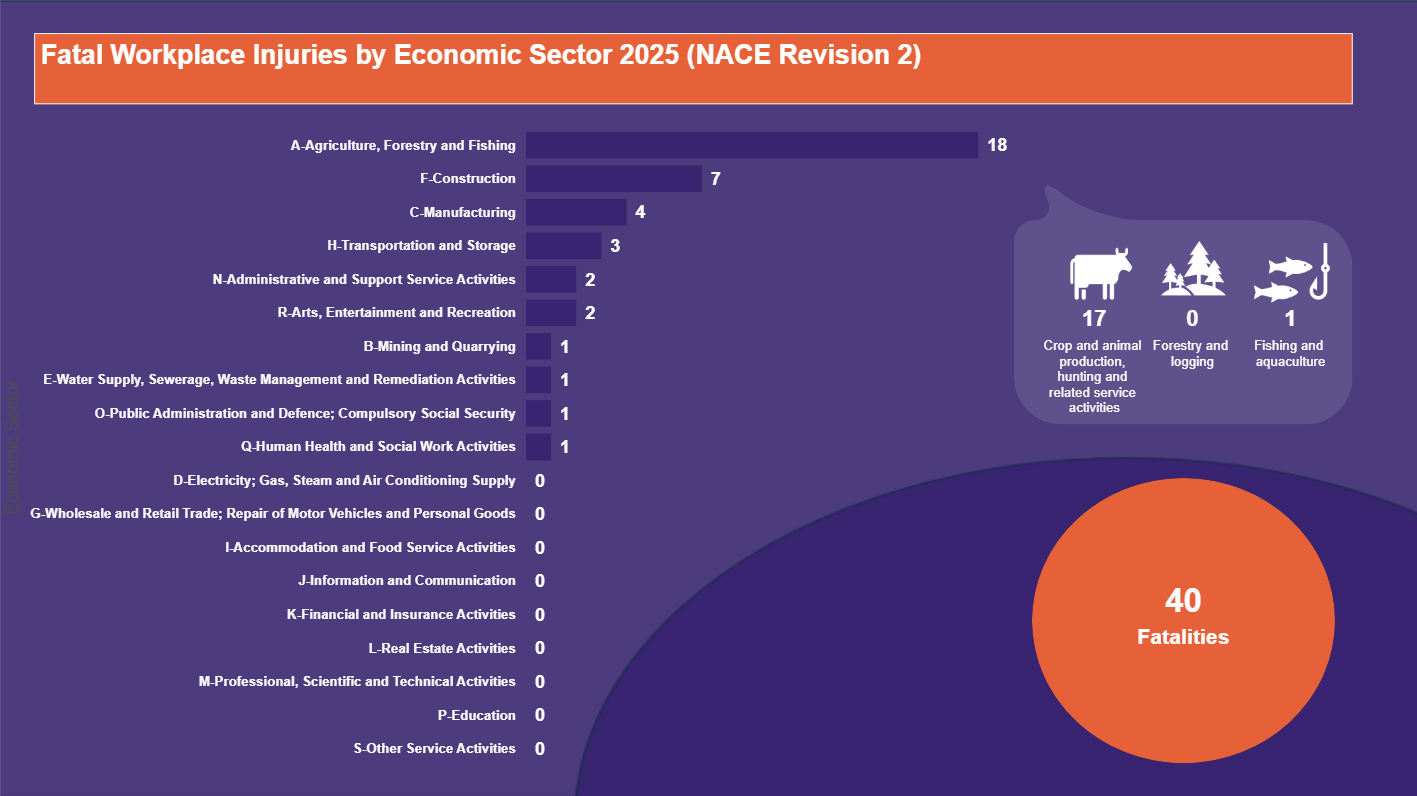Select the Arts, Entertainment and Recreation bar
This screenshot has height=796, width=1417.
(x=550, y=312)
